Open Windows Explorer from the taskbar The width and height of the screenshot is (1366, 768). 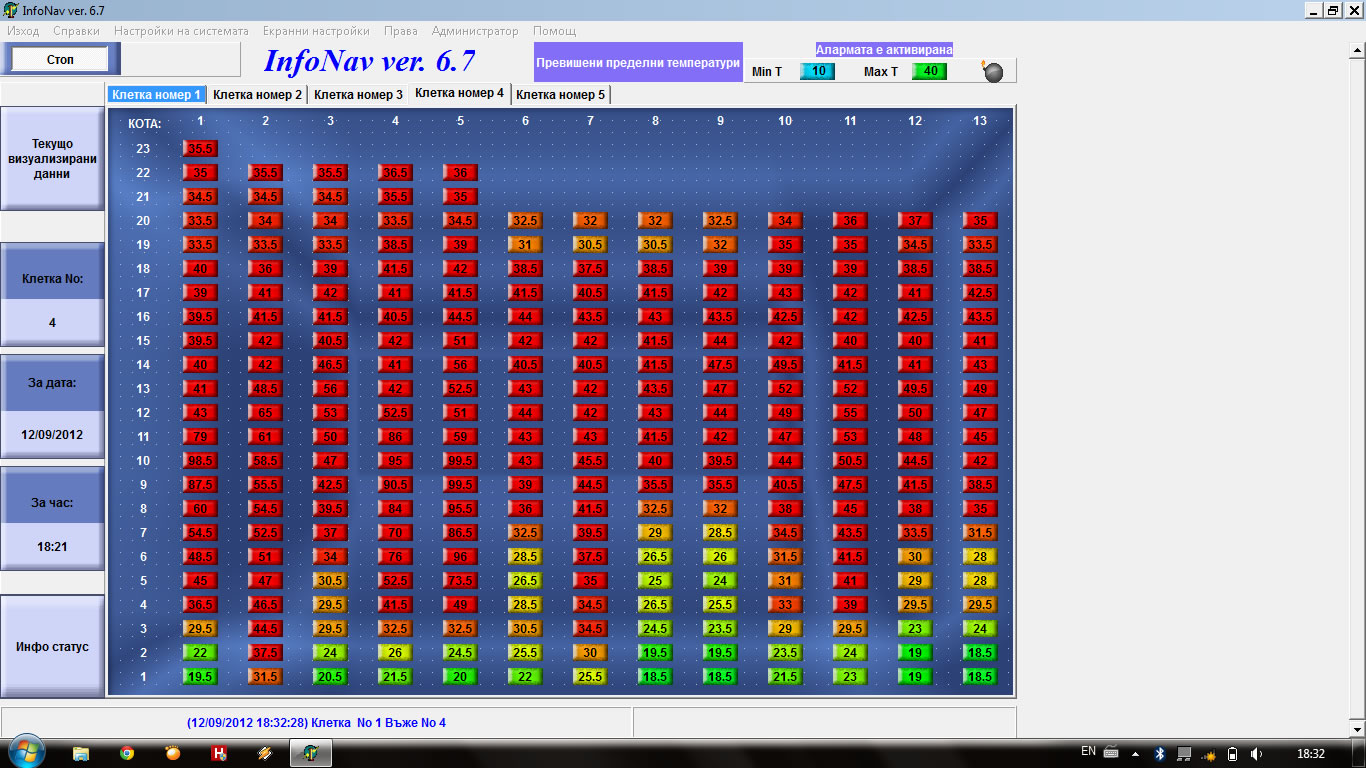81,753
